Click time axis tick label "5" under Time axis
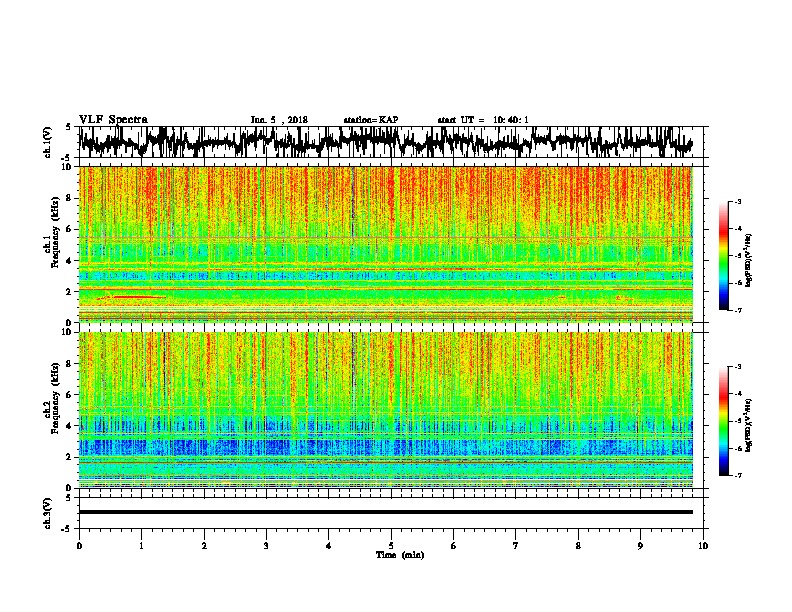This screenshot has height=612, width=792. (x=391, y=546)
